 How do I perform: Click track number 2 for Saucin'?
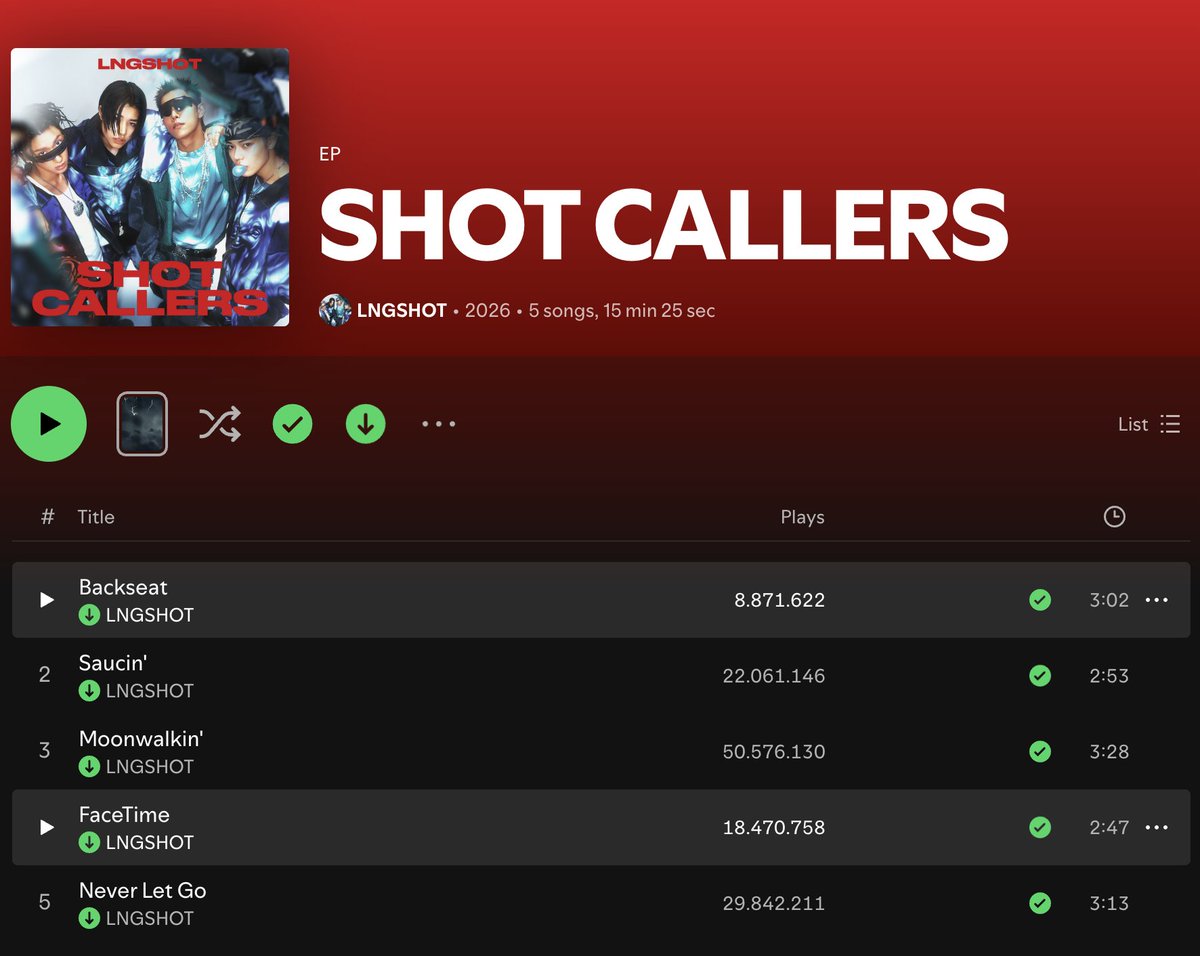[x=44, y=676]
